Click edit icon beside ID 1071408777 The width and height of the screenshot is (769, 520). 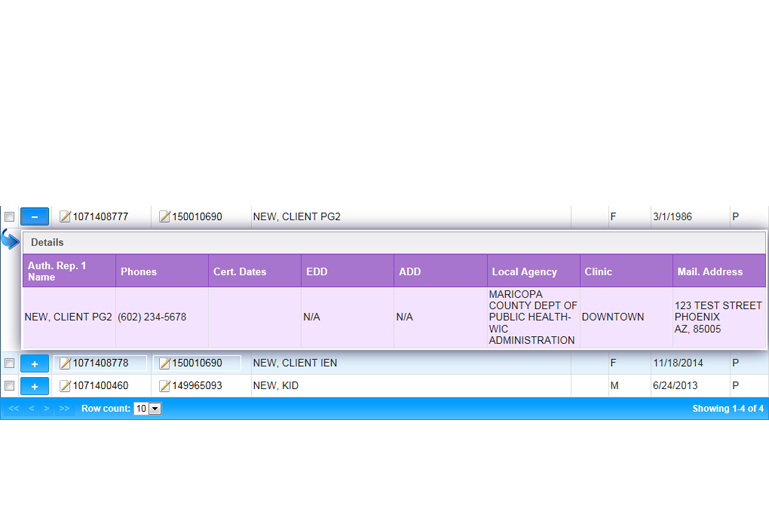[65, 217]
